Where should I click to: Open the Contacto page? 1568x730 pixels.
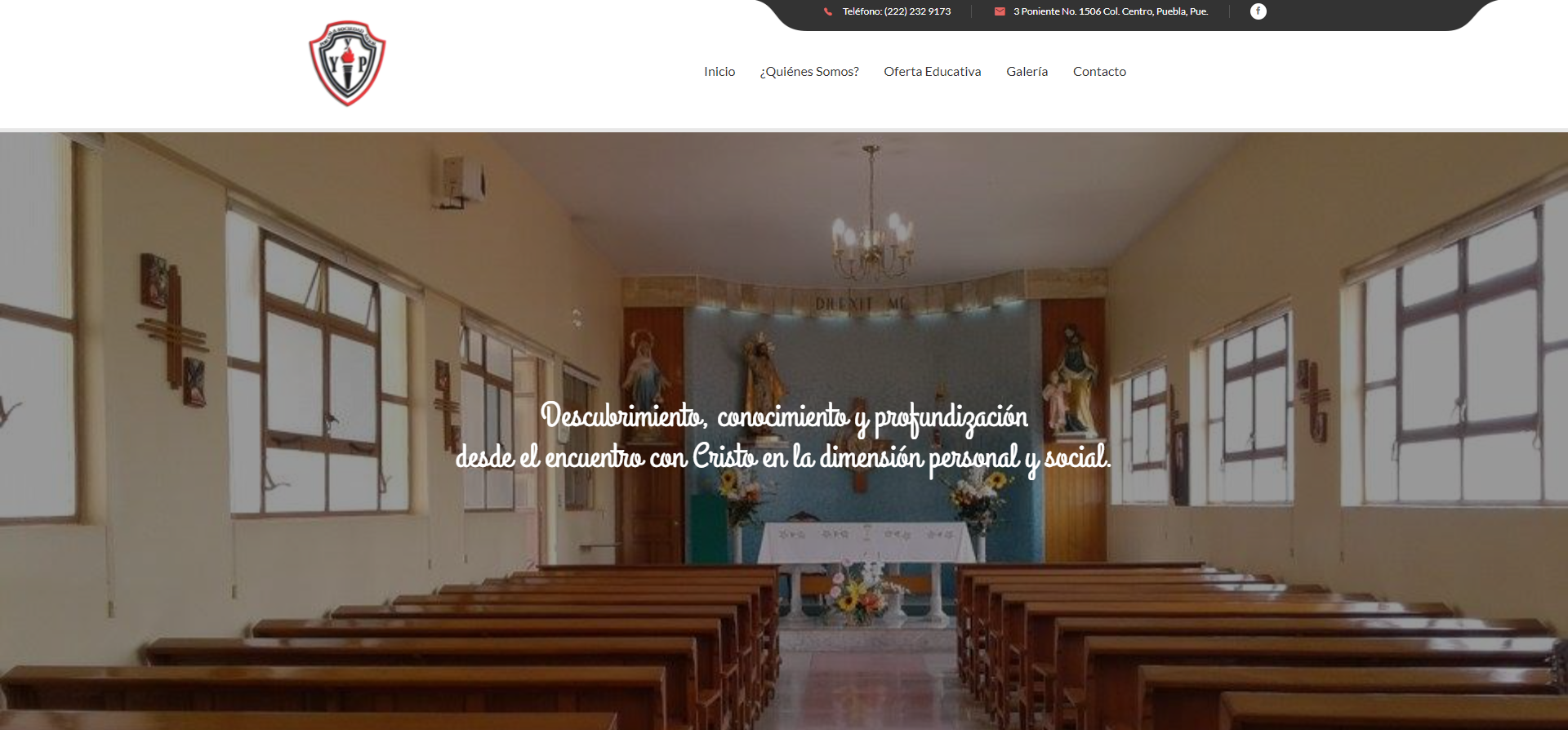1099,72
